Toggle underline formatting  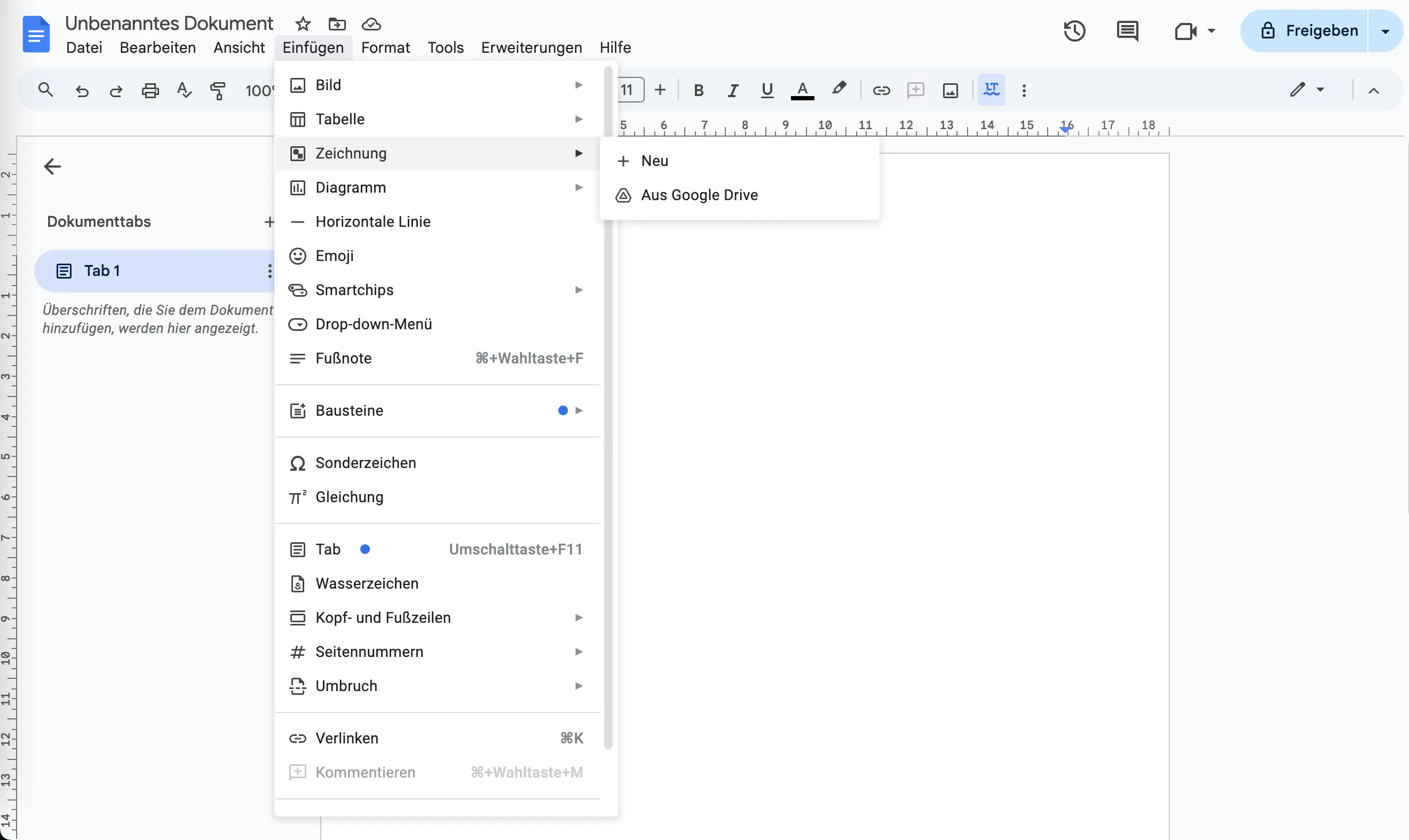(x=767, y=90)
